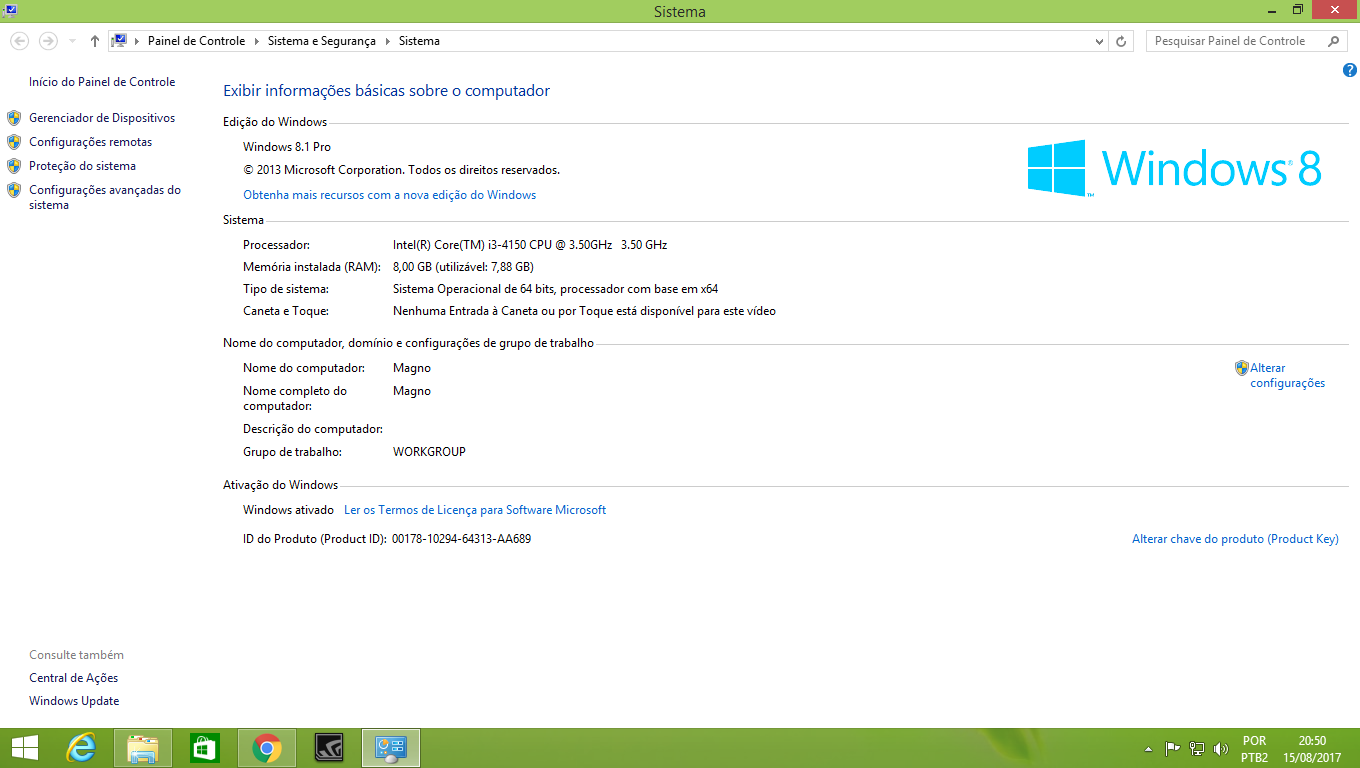
Task: Open volume speaker tray icon
Action: click(x=1220, y=748)
